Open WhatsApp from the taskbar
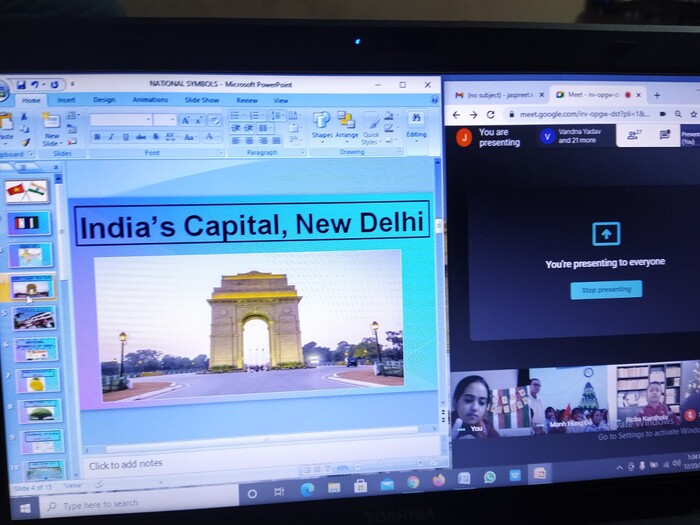The height and width of the screenshot is (525, 700). (490, 477)
